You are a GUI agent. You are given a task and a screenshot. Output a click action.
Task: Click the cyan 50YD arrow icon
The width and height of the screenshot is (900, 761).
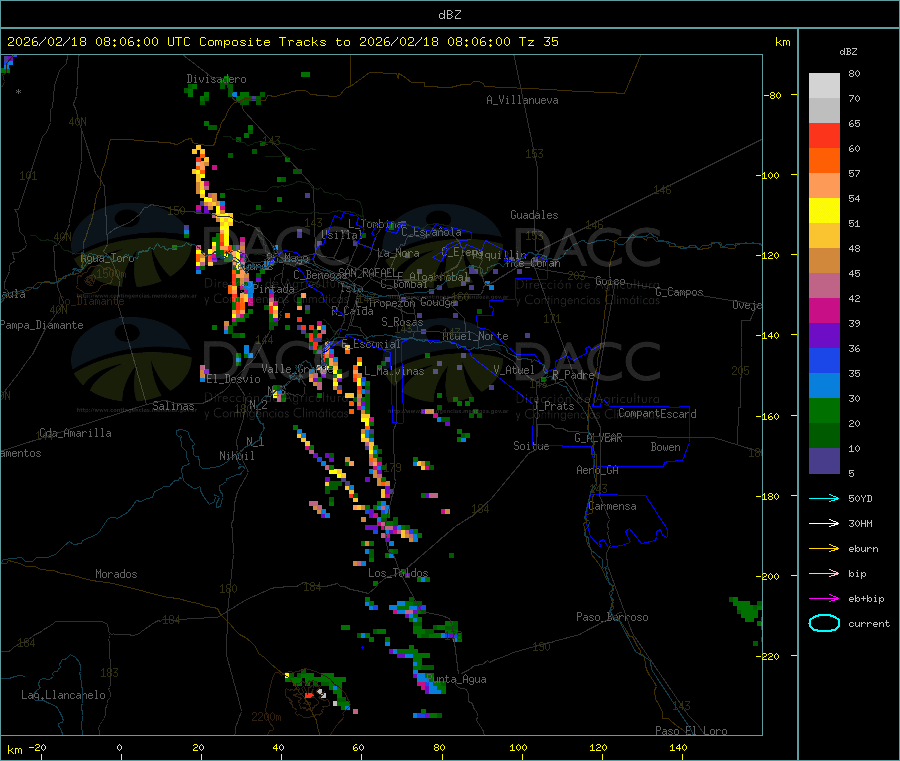[x=824, y=498]
